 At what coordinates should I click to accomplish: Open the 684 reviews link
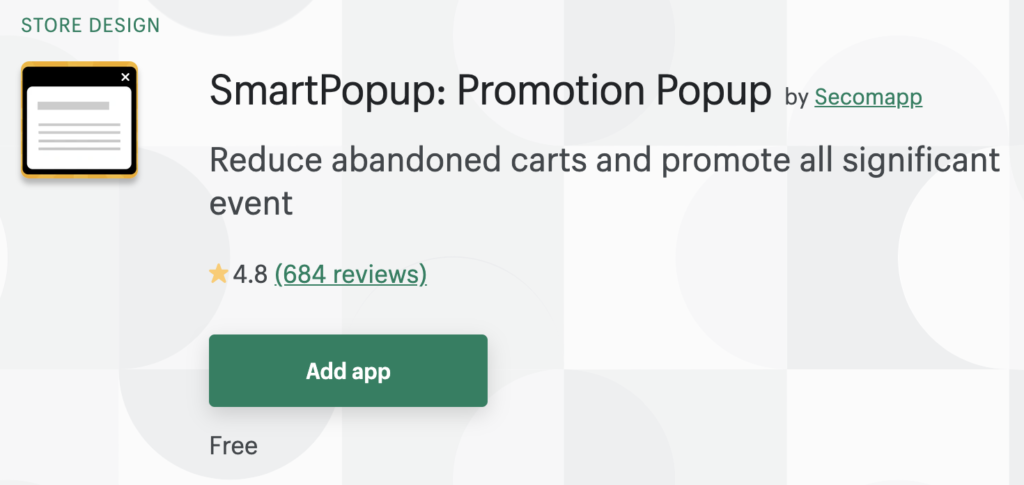pos(350,274)
